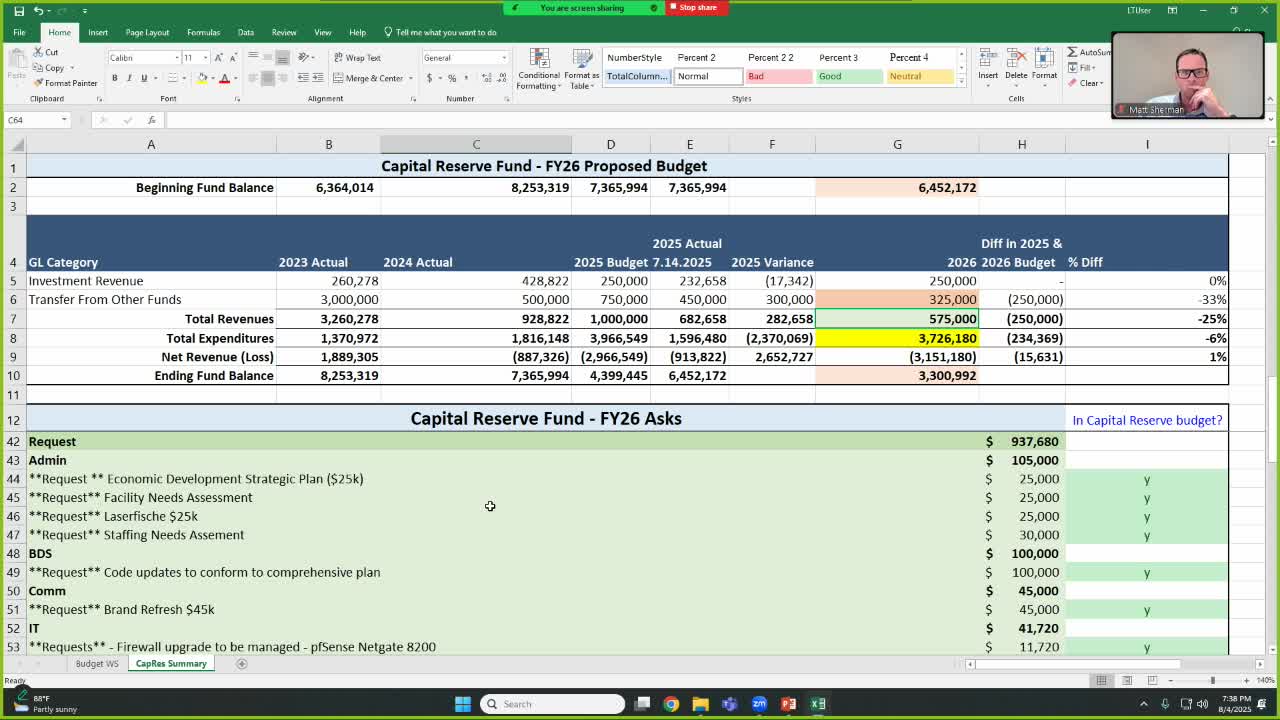Toggle Middle Align icon
The height and width of the screenshot is (720, 1280).
[x=268, y=58]
